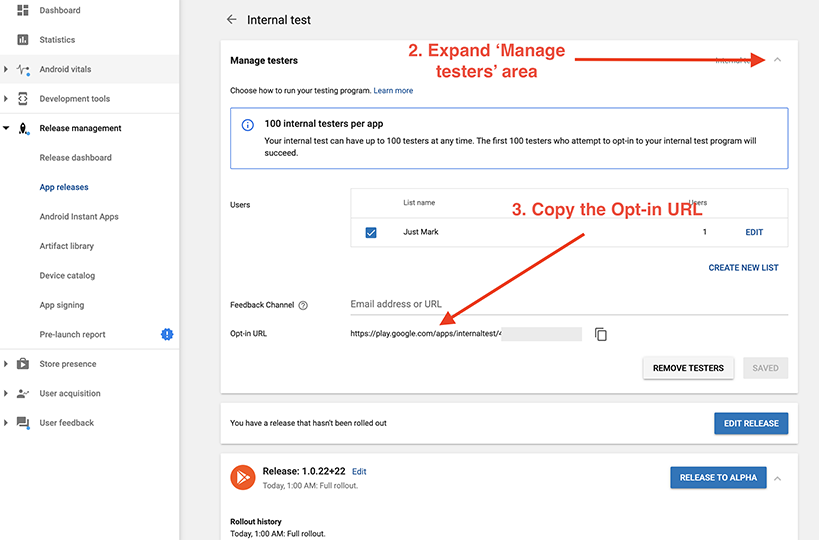Click the Just Mark list name
819x540 pixels.
(420, 232)
